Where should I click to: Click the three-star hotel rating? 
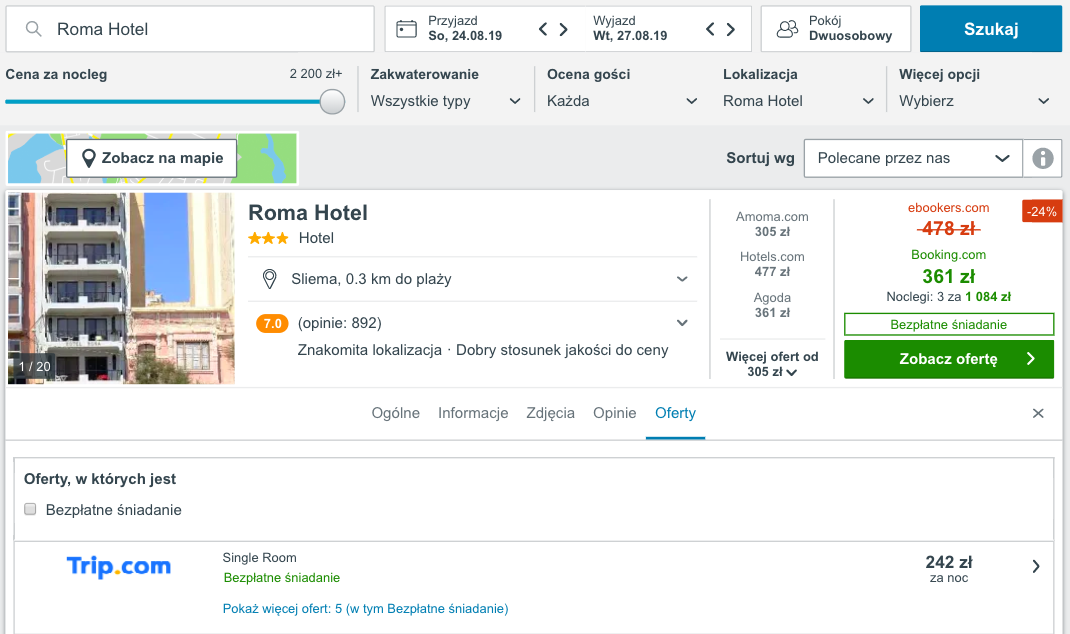268,238
